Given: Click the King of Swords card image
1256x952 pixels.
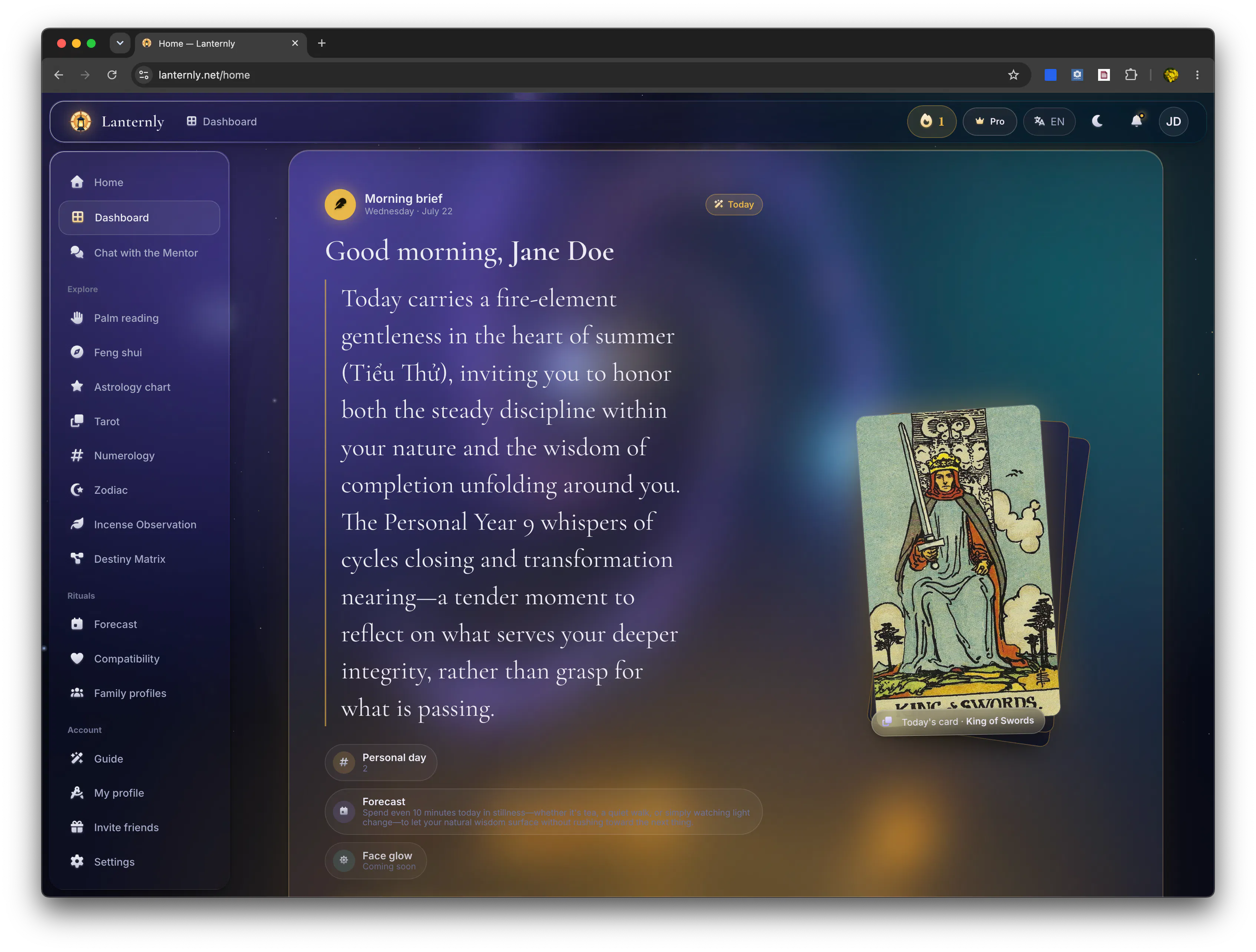Looking at the screenshot, I should [x=957, y=559].
